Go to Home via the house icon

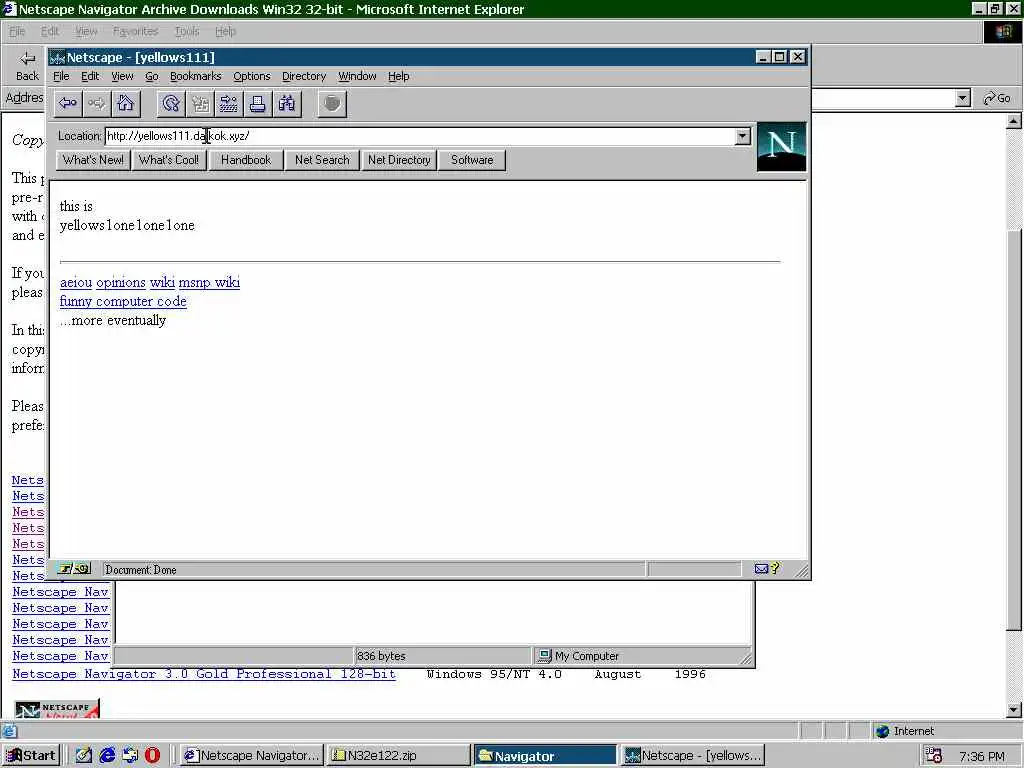(125, 103)
